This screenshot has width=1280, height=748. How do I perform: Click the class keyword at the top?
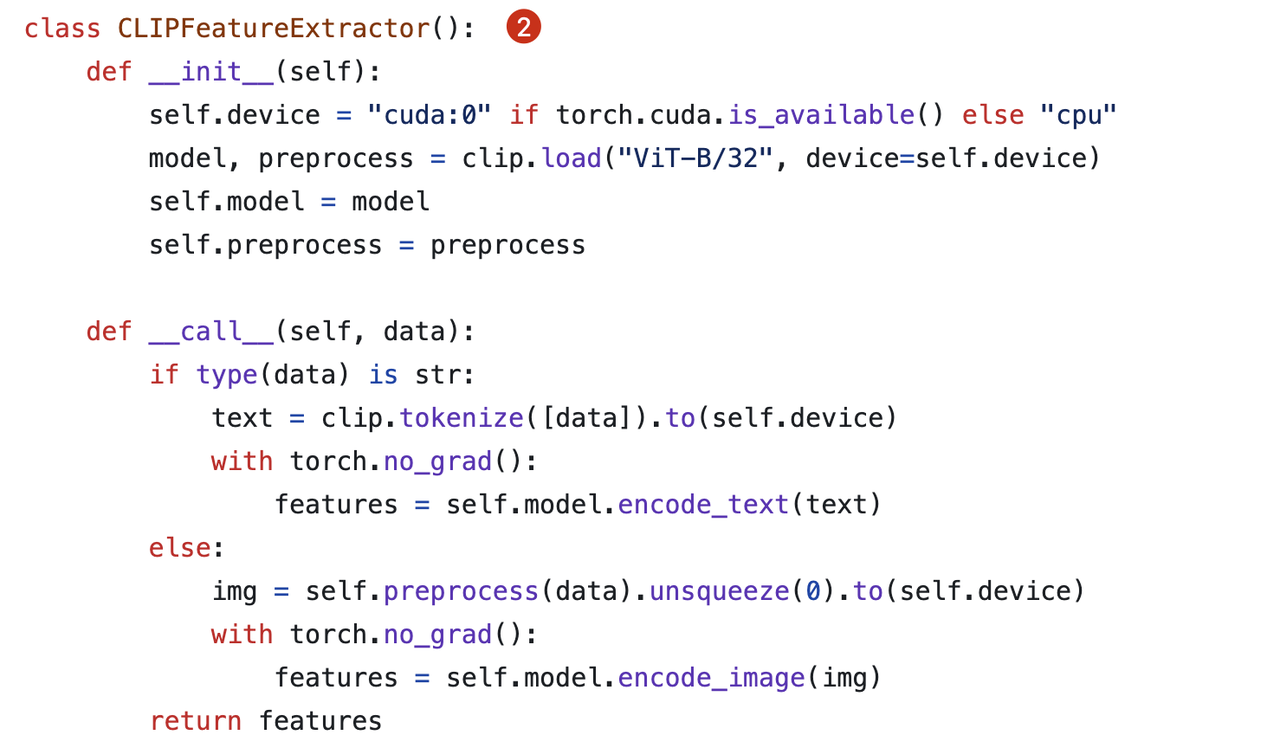(63, 28)
